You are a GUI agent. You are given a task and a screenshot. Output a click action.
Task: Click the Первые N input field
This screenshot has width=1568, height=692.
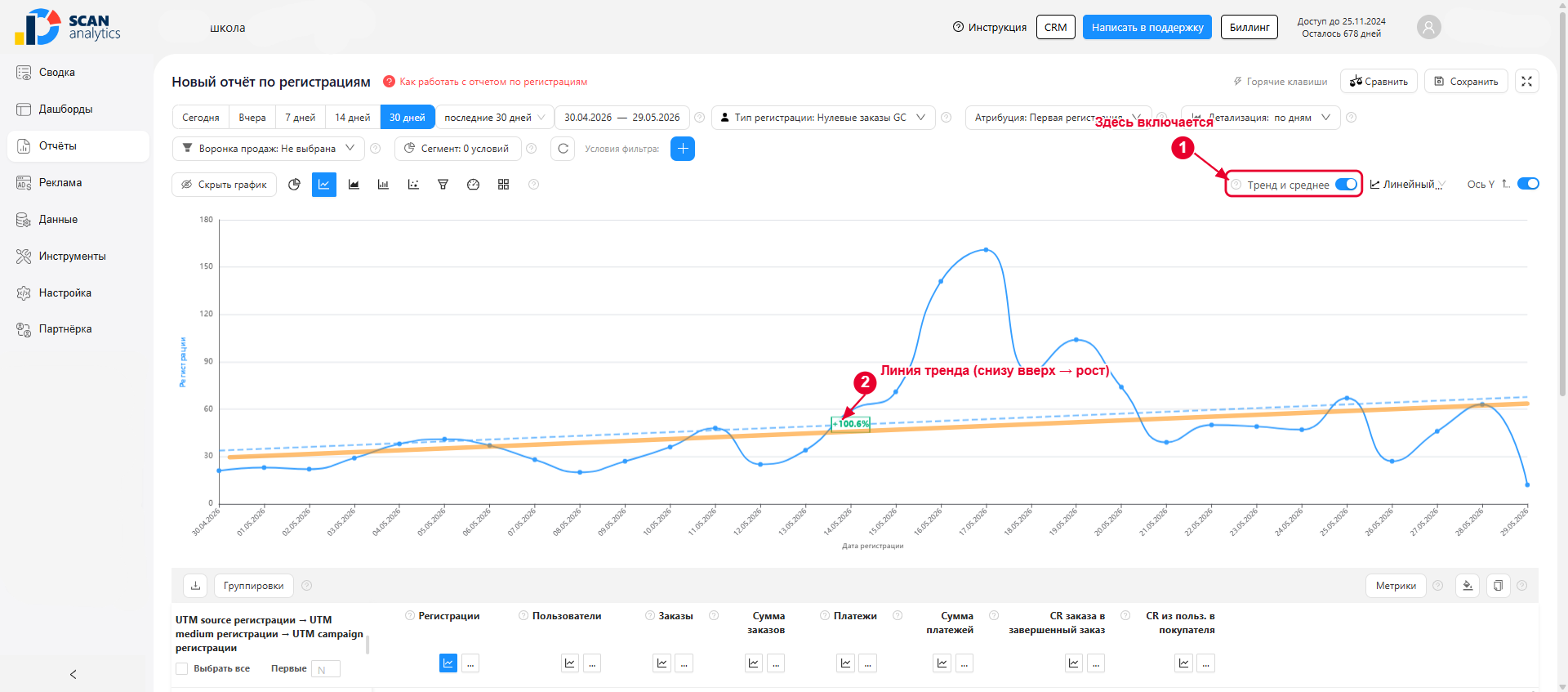tap(326, 669)
